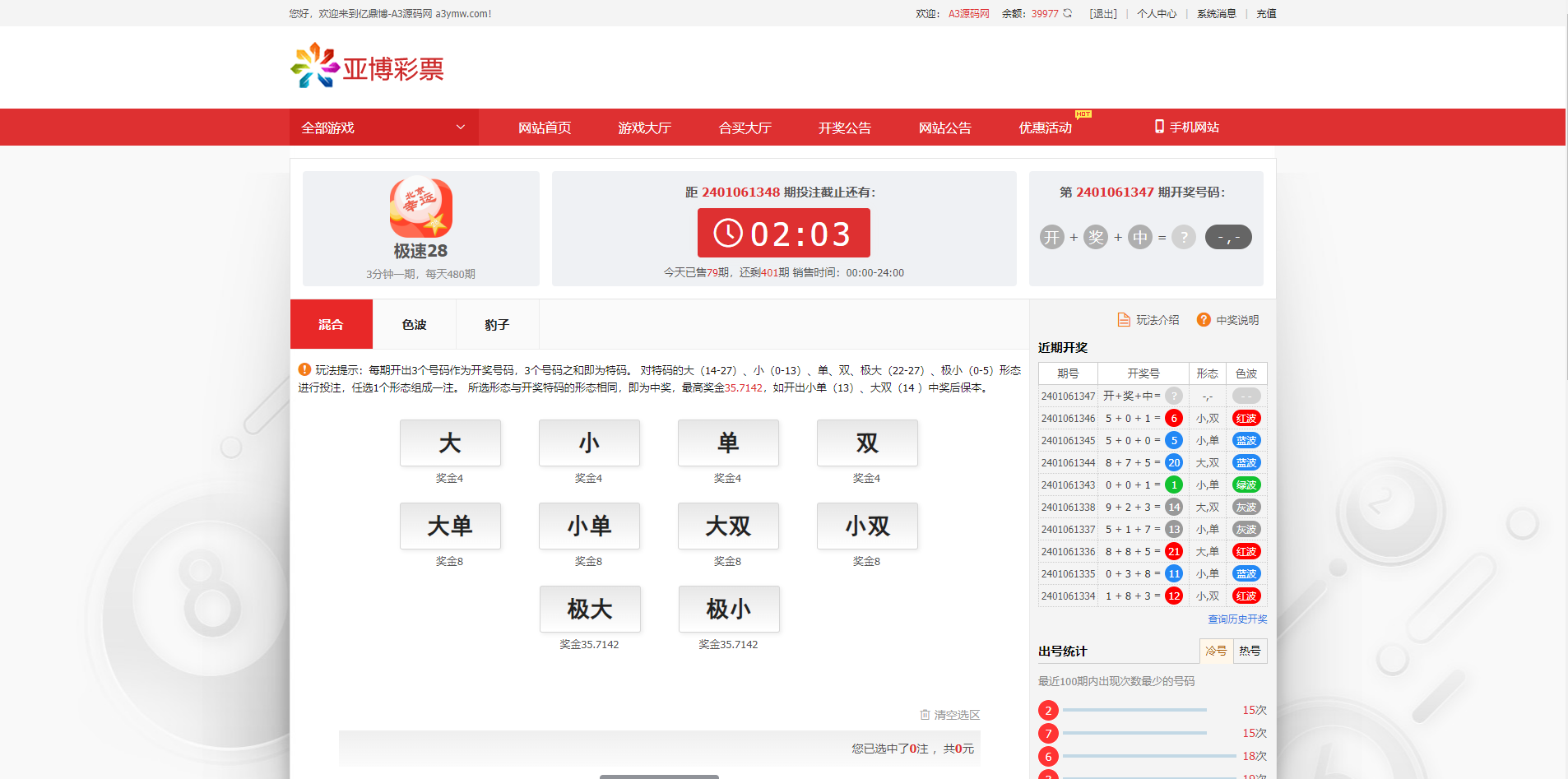Image resolution: width=1568 pixels, height=779 pixels.
Task: Open 开奖公告 in navigation bar
Action: (844, 128)
